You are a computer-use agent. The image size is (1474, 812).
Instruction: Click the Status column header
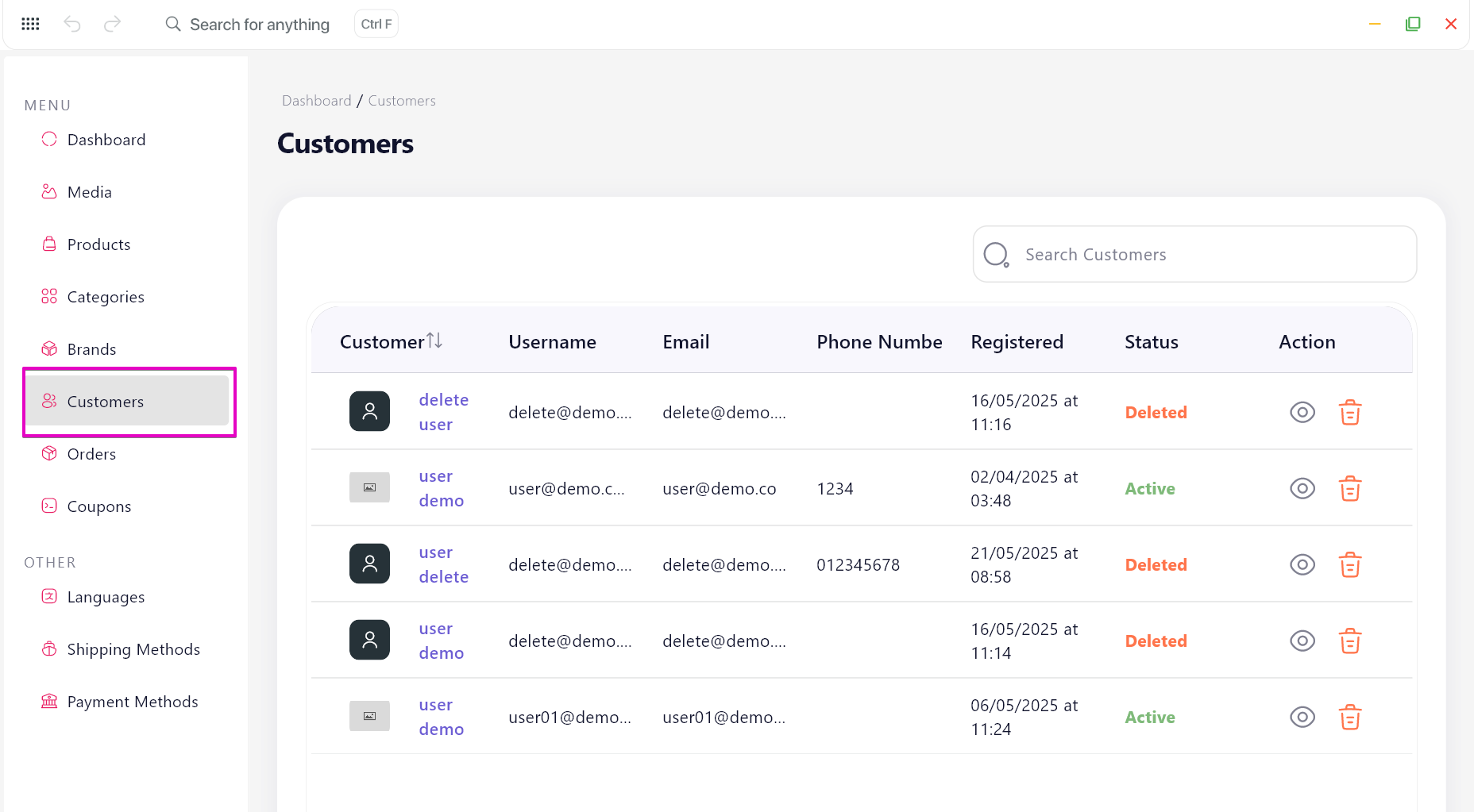[1151, 342]
